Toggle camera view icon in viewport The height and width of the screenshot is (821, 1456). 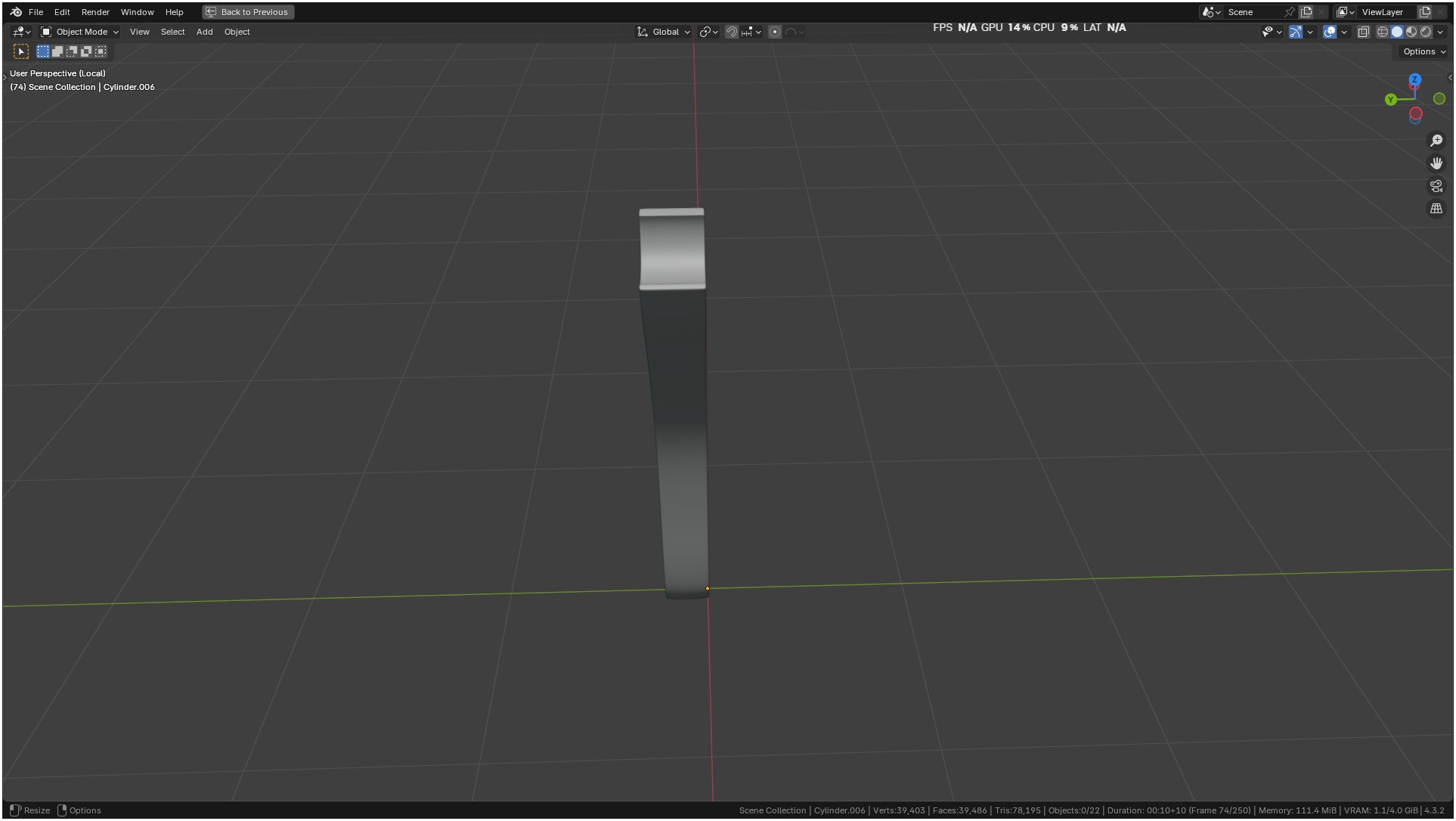1436,186
